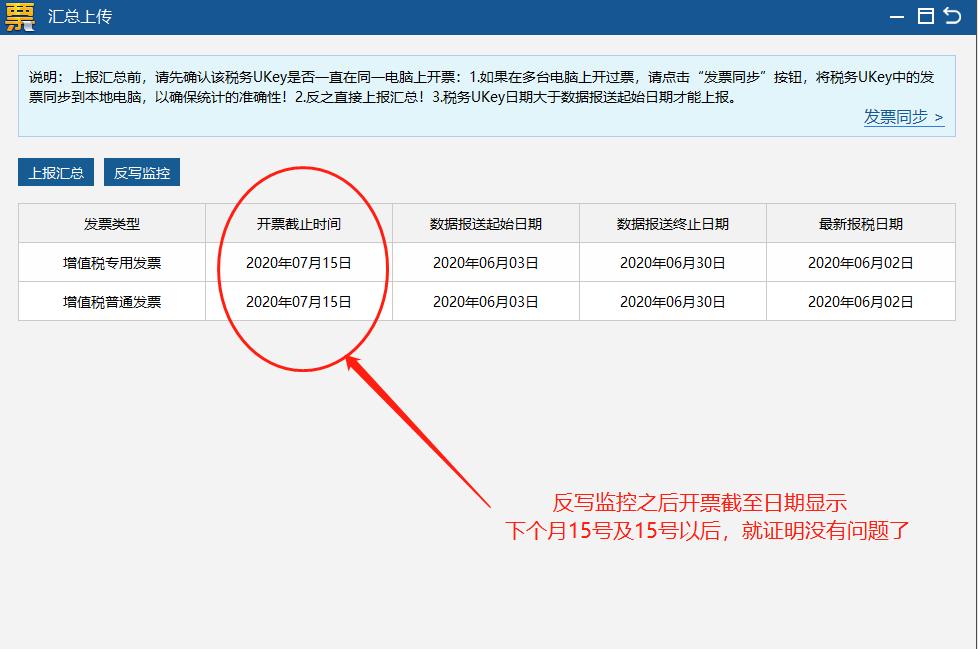
Task: Click the arrow symbol beside 发票同步
Action: [937, 118]
